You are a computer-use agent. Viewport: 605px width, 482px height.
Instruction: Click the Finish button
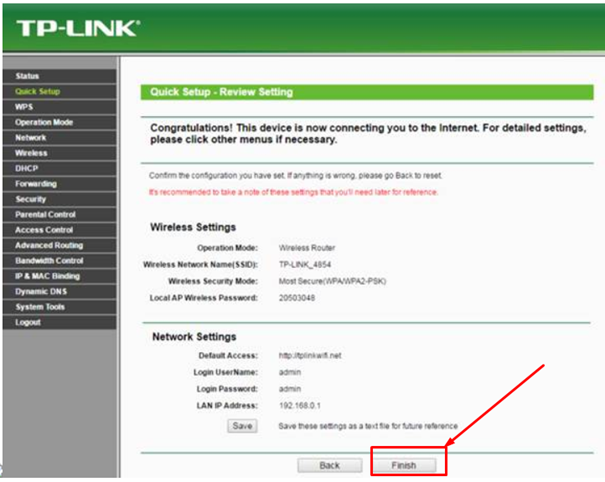(404, 465)
